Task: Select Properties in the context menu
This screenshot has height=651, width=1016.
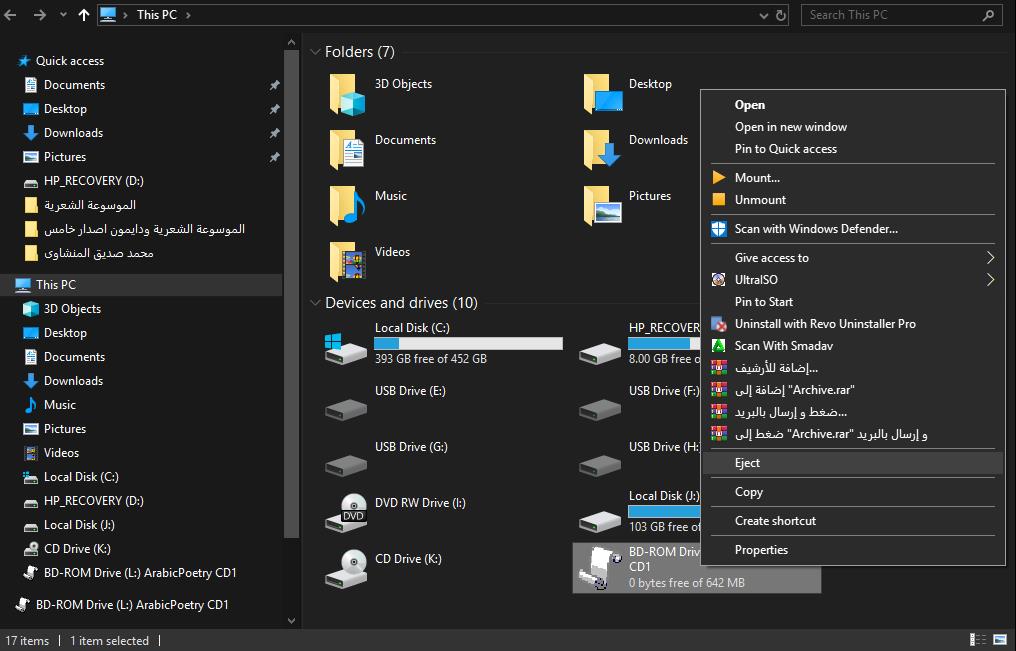Action: [x=761, y=550]
